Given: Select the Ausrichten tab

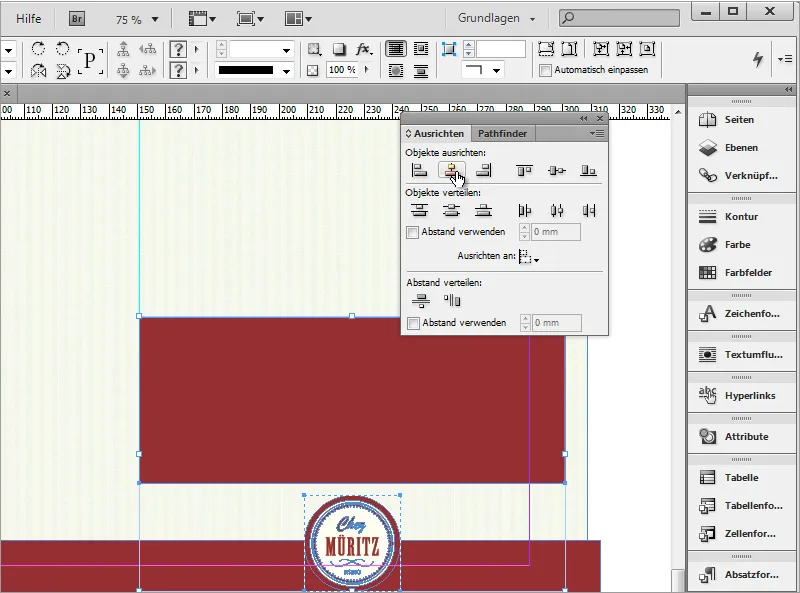Looking at the screenshot, I should click(x=435, y=134).
